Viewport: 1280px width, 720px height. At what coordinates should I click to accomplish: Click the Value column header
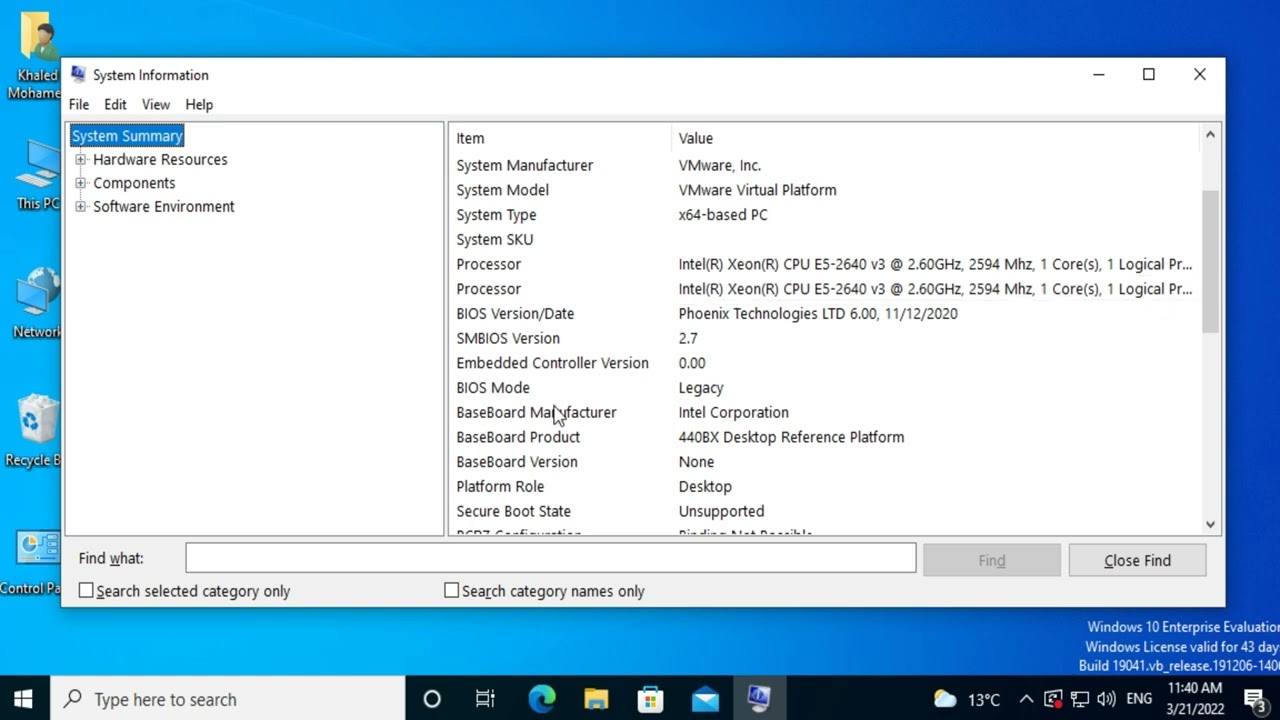point(935,138)
